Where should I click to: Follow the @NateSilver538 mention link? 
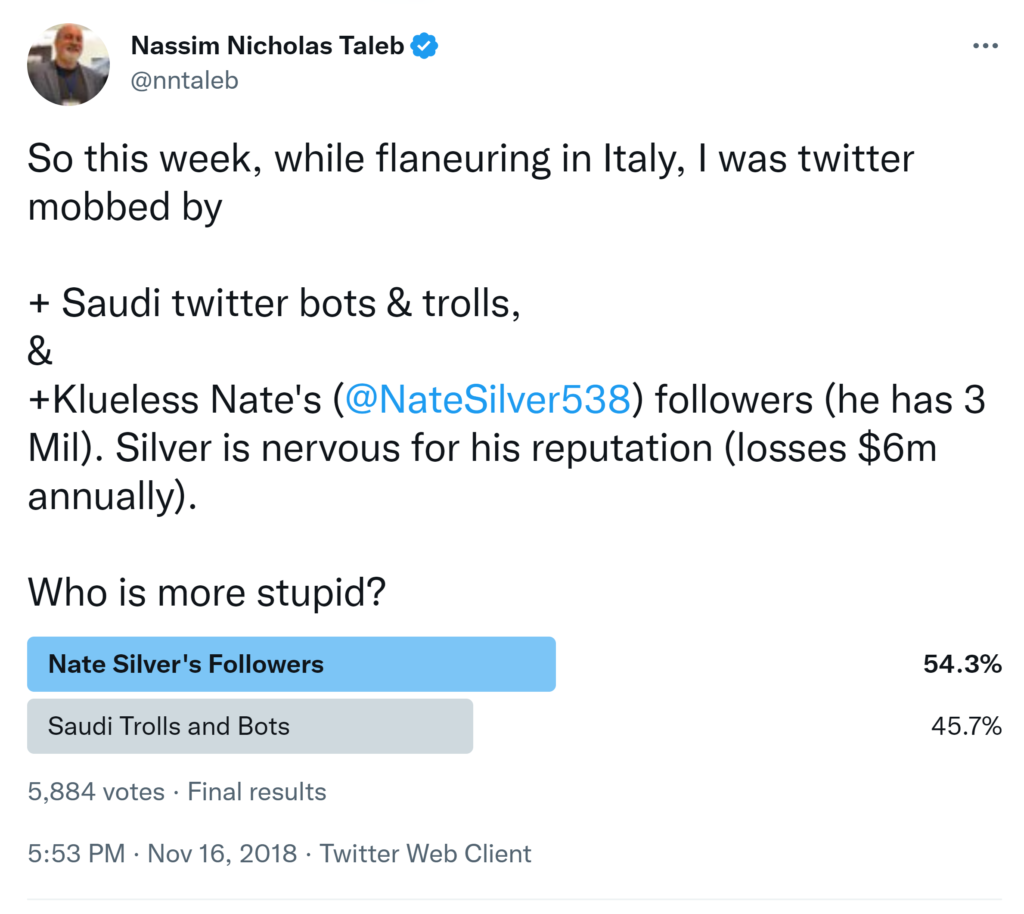[488, 401]
